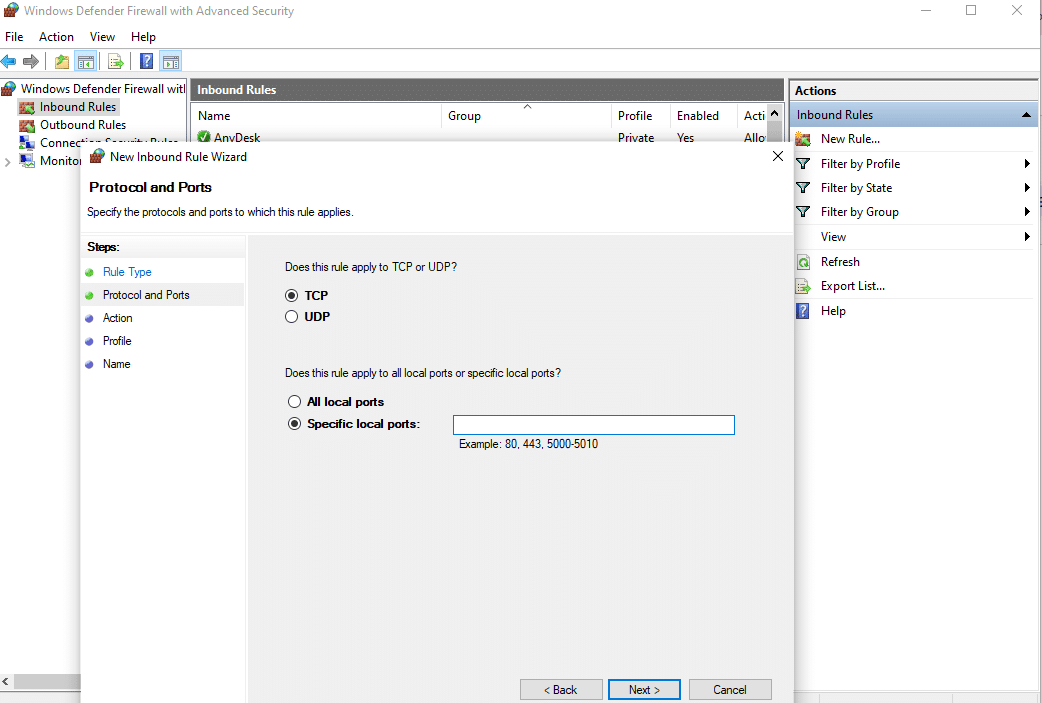This screenshot has height=703, width=1042.
Task: Click the back arrow toolbar icon
Action: 9,61
